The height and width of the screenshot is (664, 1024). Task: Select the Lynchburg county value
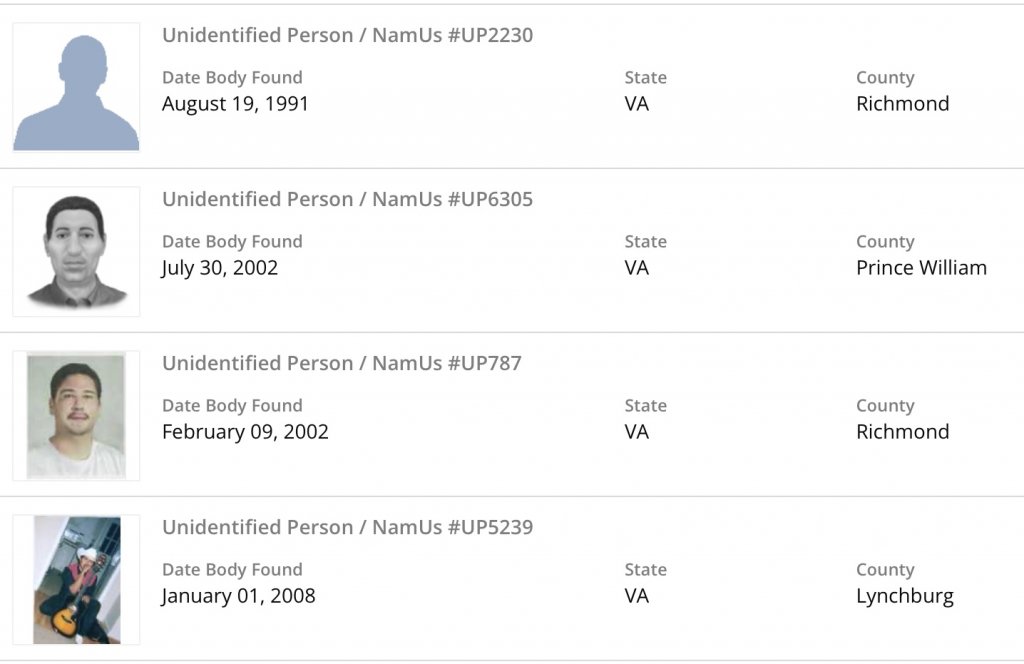point(904,596)
